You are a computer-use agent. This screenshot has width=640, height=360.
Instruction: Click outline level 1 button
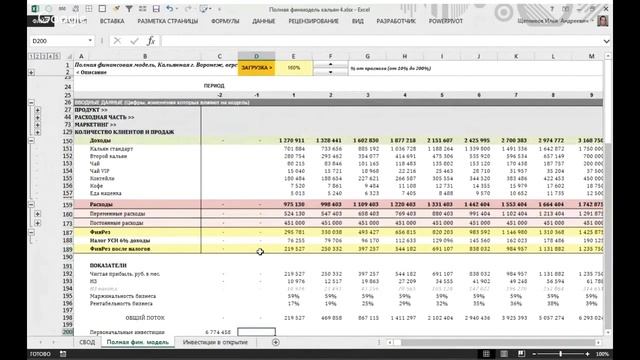[32, 56]
